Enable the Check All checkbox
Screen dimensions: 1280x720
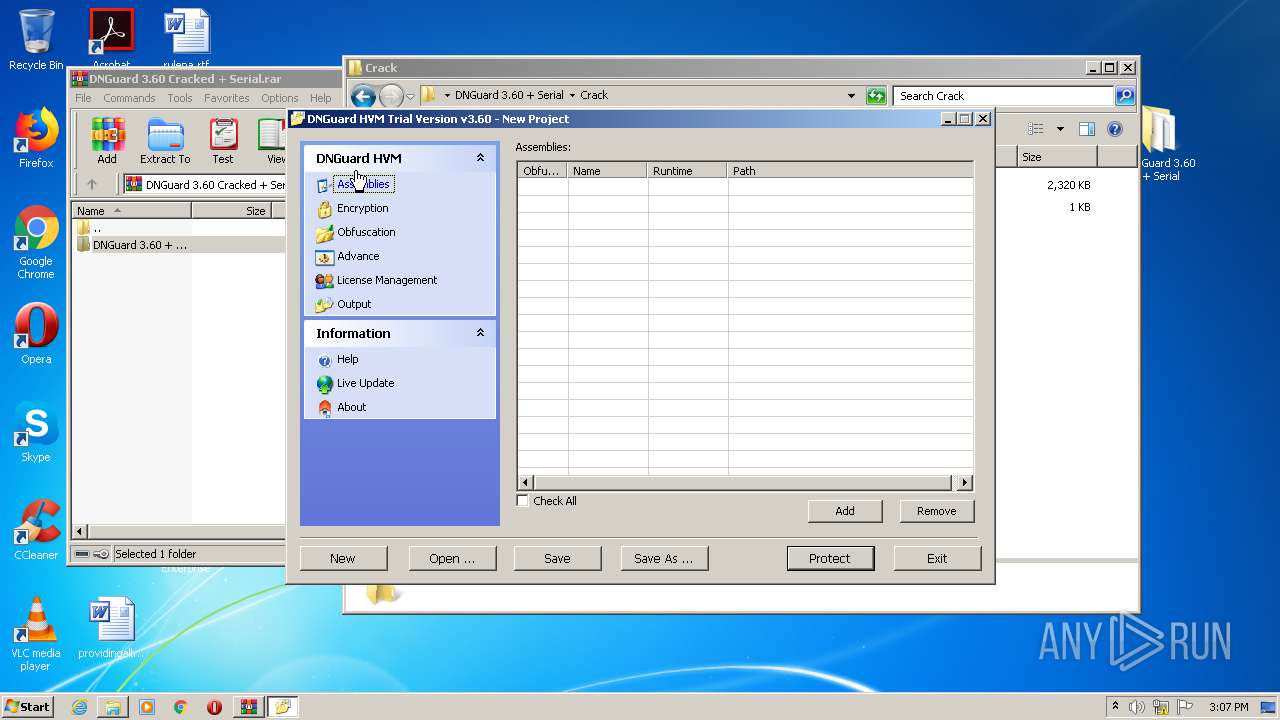523,501
